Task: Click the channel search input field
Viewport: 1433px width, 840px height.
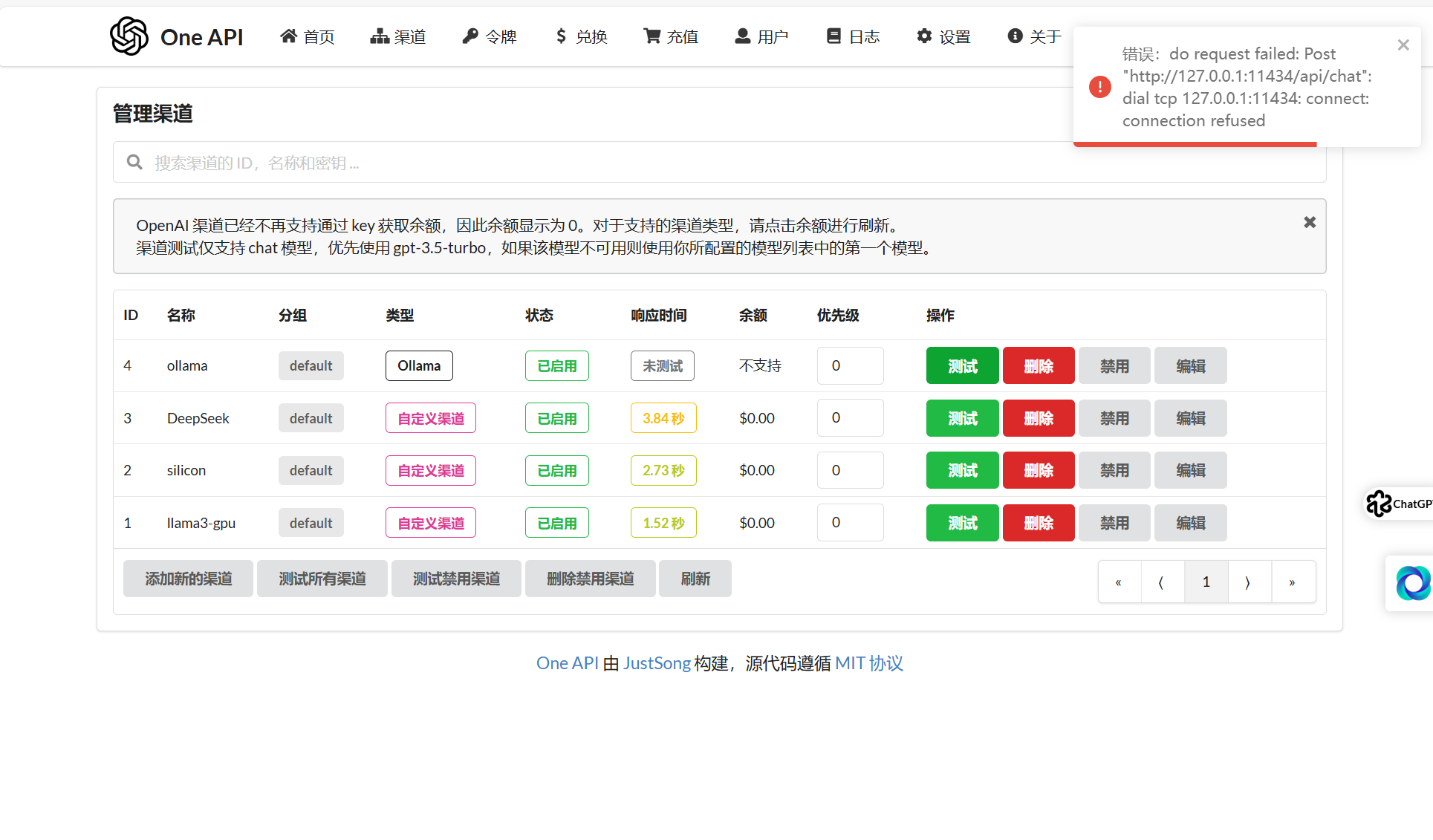Action: click(x=719, y=163)
